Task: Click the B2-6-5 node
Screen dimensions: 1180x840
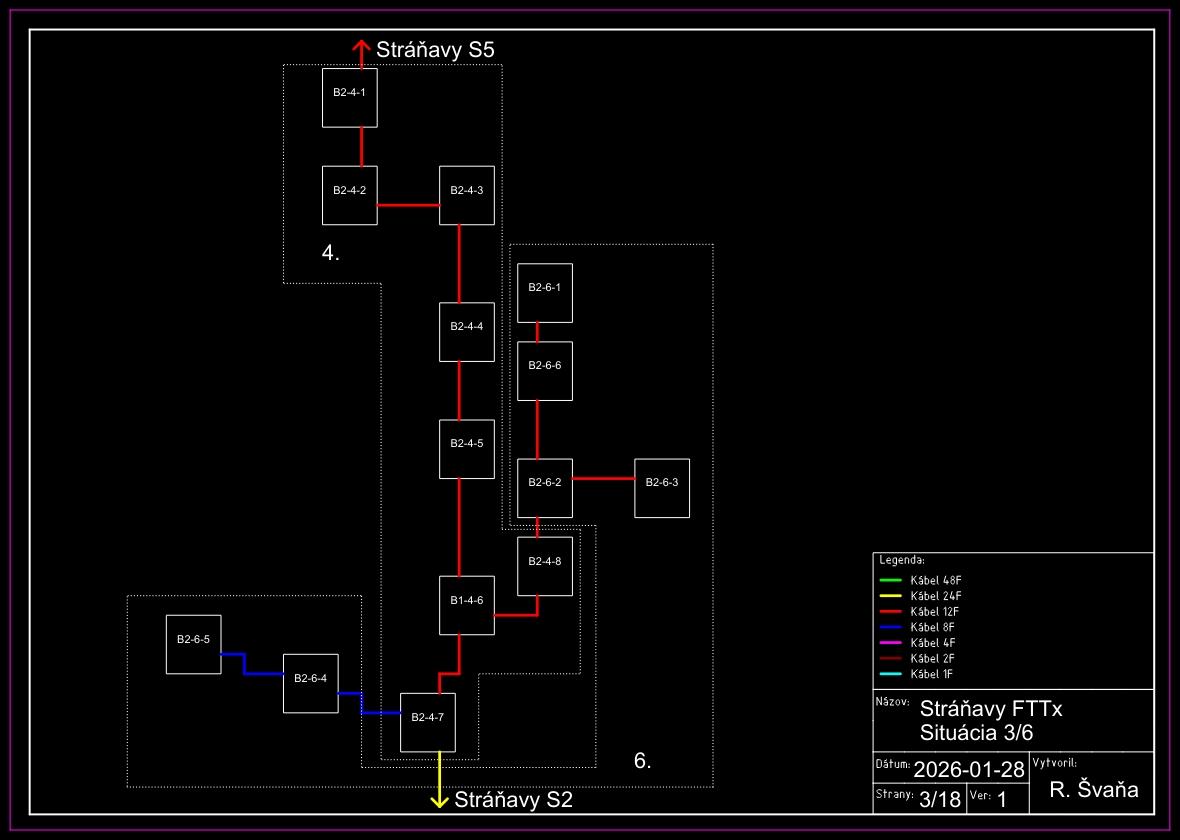Action: click(x=193, y=645)
